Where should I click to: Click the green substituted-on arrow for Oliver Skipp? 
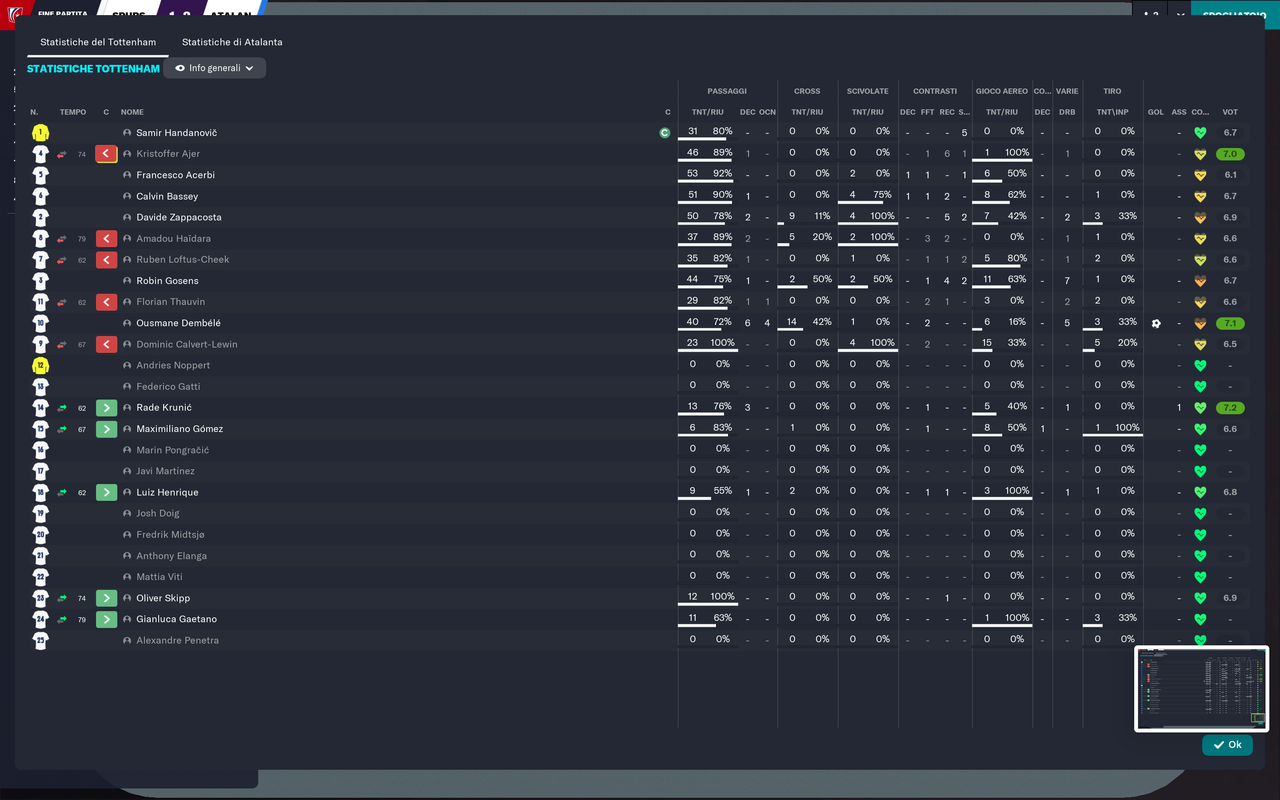click(x=107, y=598)
